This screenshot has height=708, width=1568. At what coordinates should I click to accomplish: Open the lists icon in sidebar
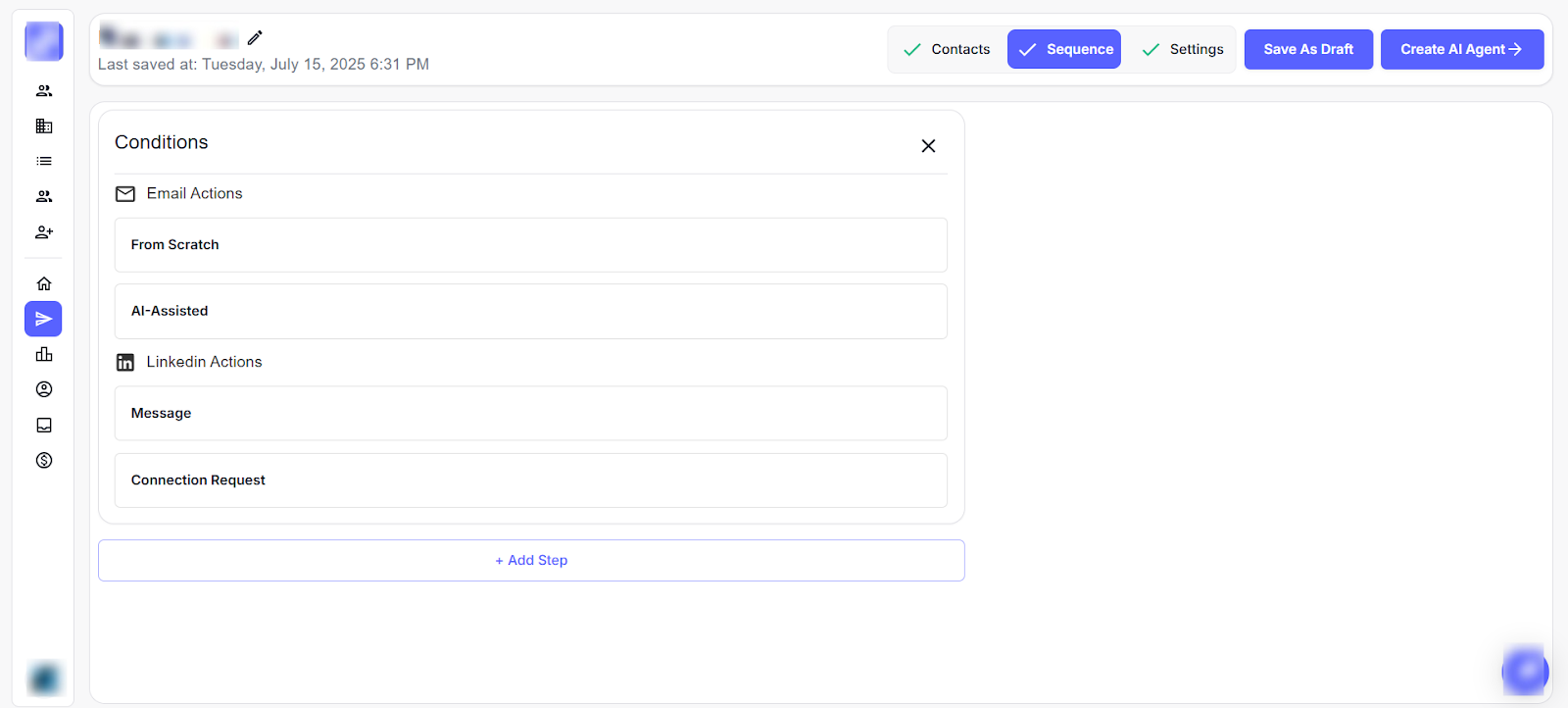tap(44, 161)
